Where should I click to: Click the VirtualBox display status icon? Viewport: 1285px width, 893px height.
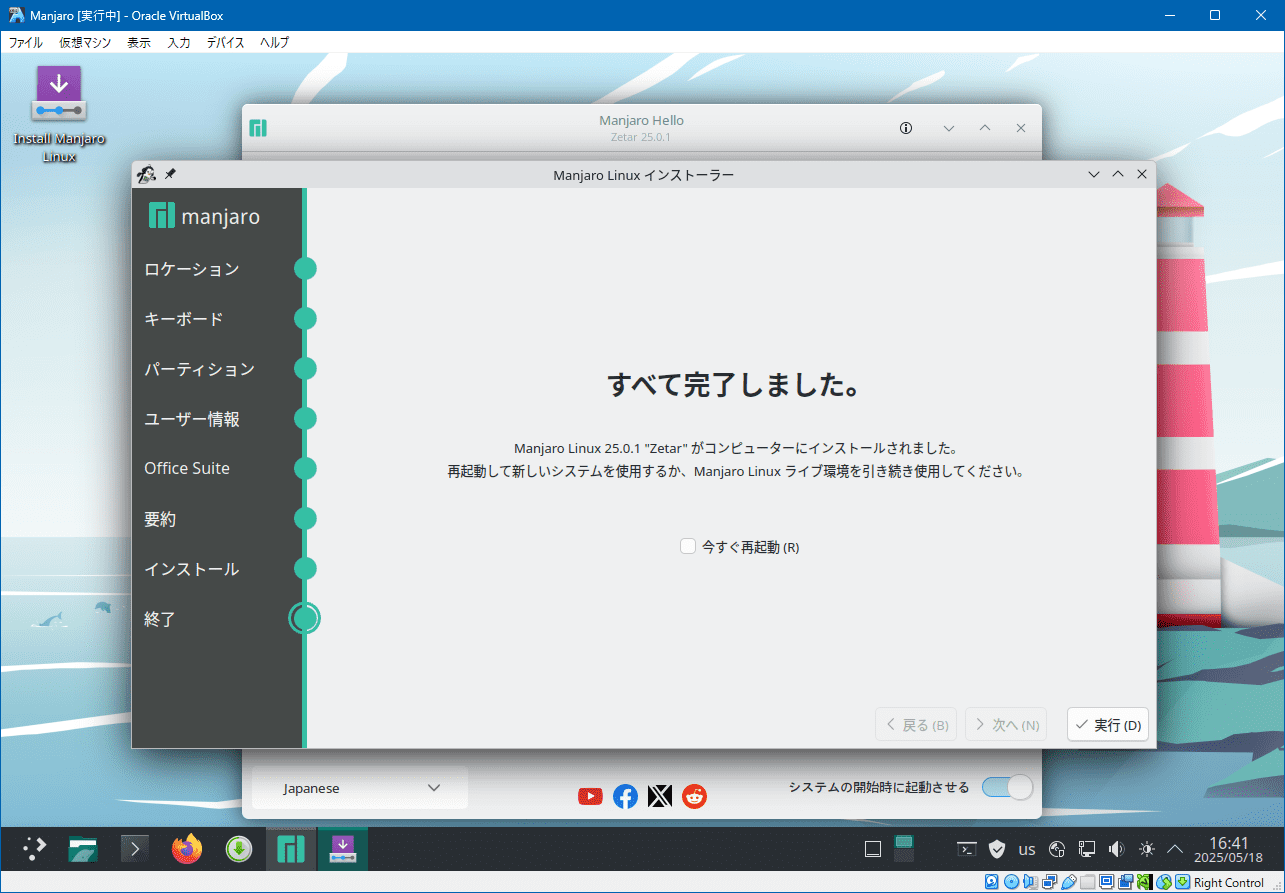point(1106,882)
